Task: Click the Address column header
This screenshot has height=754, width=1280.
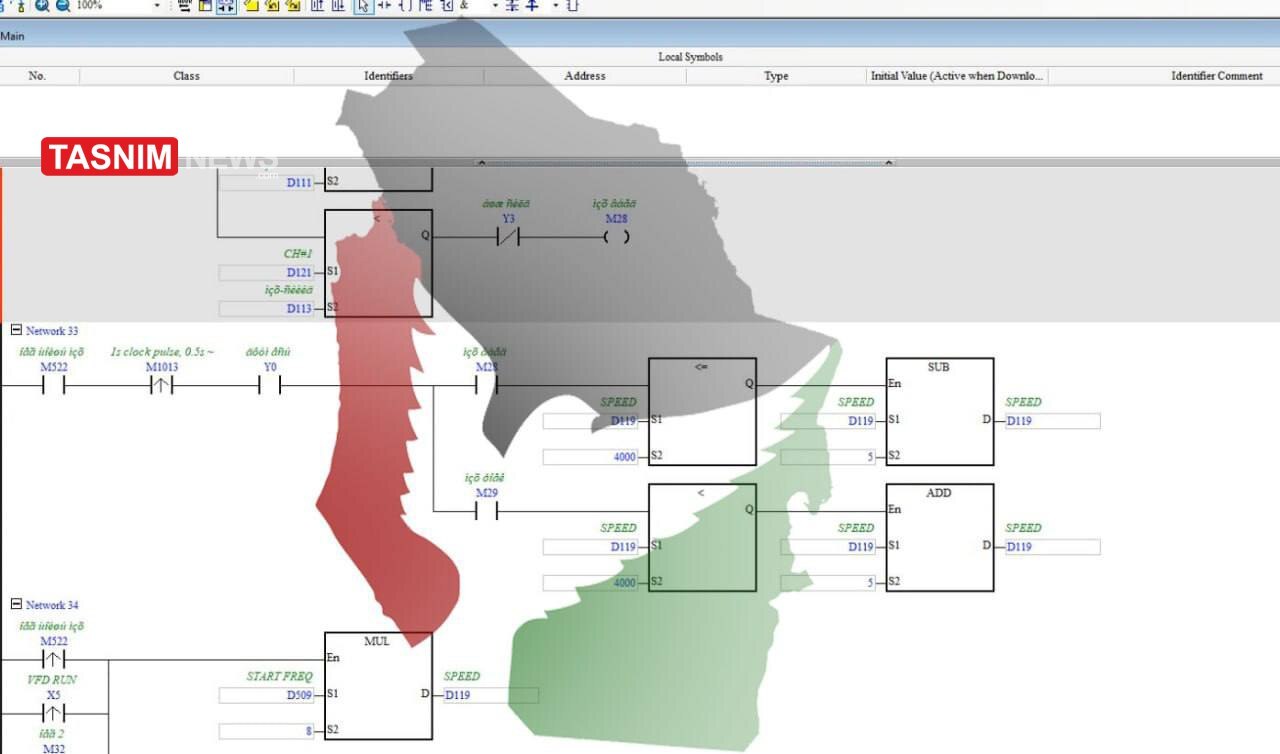Action: pos(585,76)
